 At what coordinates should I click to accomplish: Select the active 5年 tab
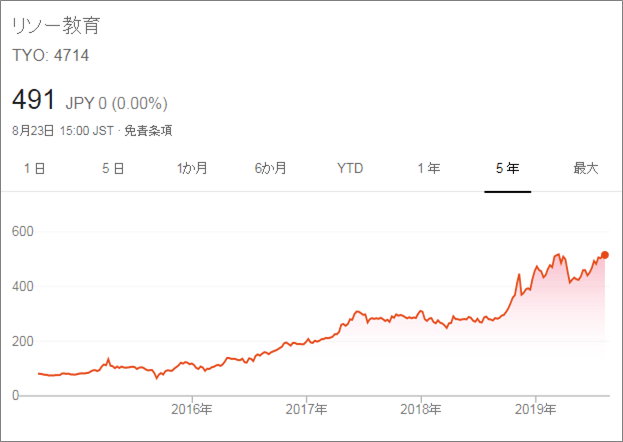[507, 168]
